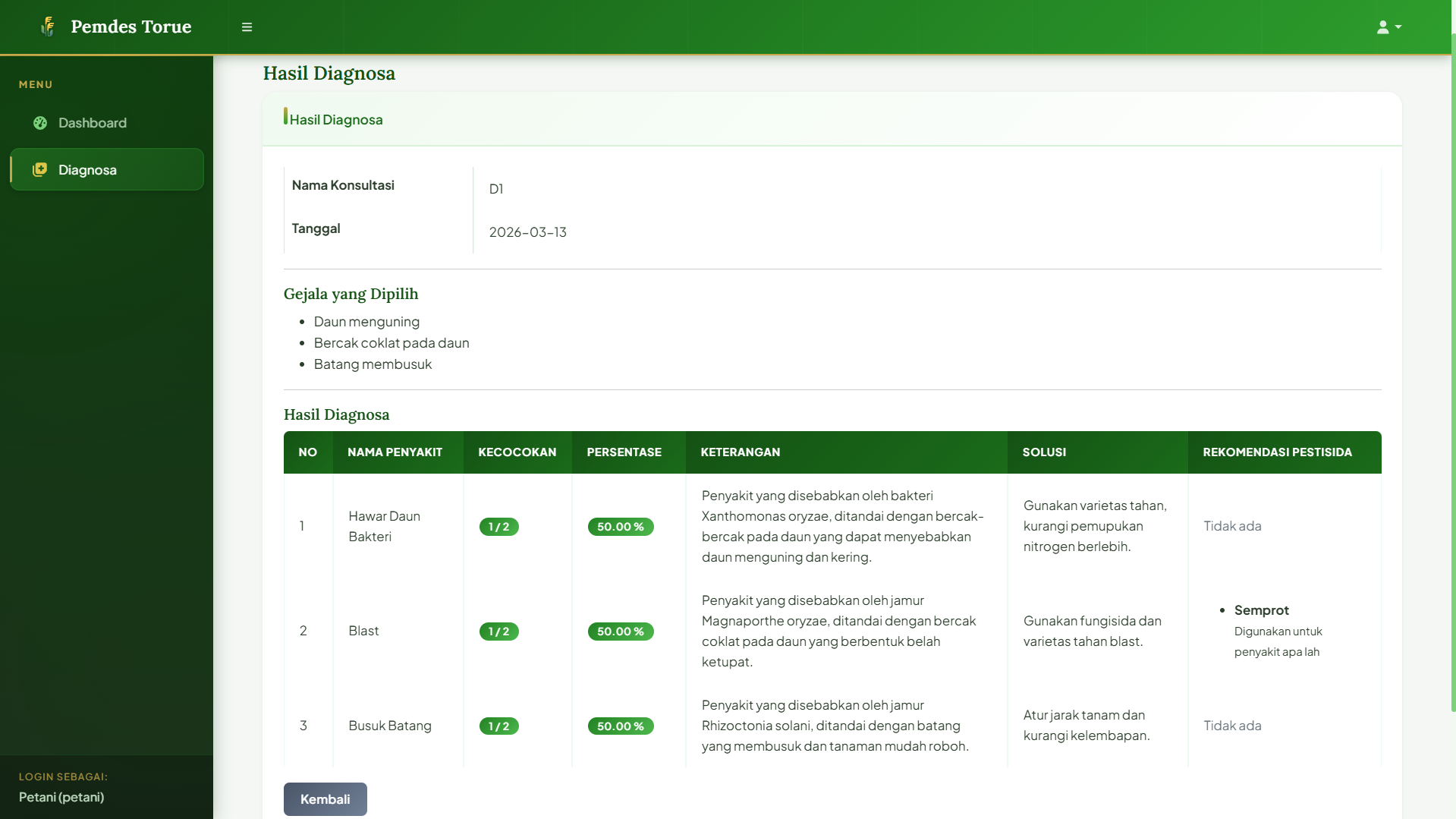Image resolution: width=1456 pixels, height=819 pixels.
Task: Toggle the sidebar with hamburger icon
Action: (x=247, y=27)
